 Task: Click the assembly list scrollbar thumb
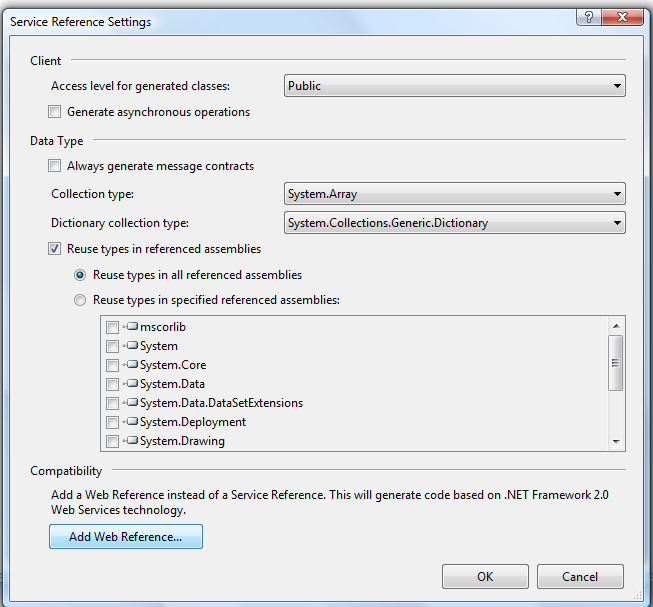click(616, 363)
